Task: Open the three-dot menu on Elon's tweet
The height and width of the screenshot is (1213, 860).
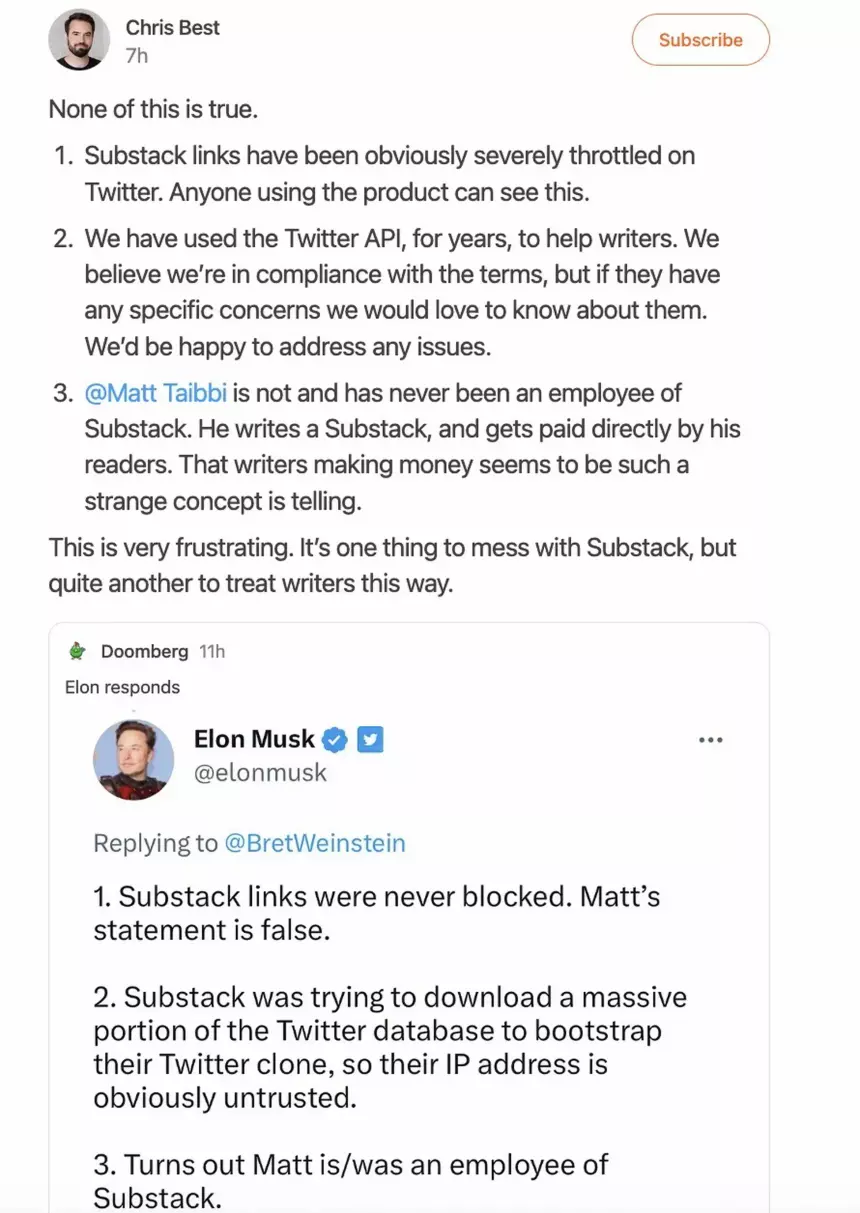Action: 711,739
